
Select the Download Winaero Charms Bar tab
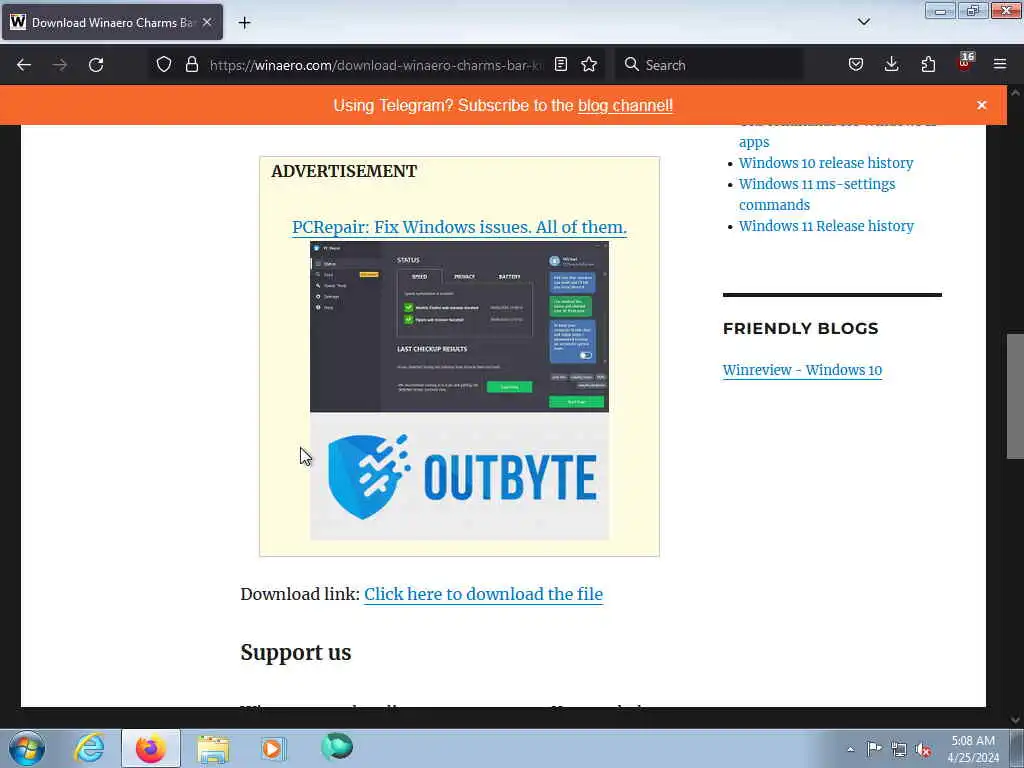click(x=112, y=22)
